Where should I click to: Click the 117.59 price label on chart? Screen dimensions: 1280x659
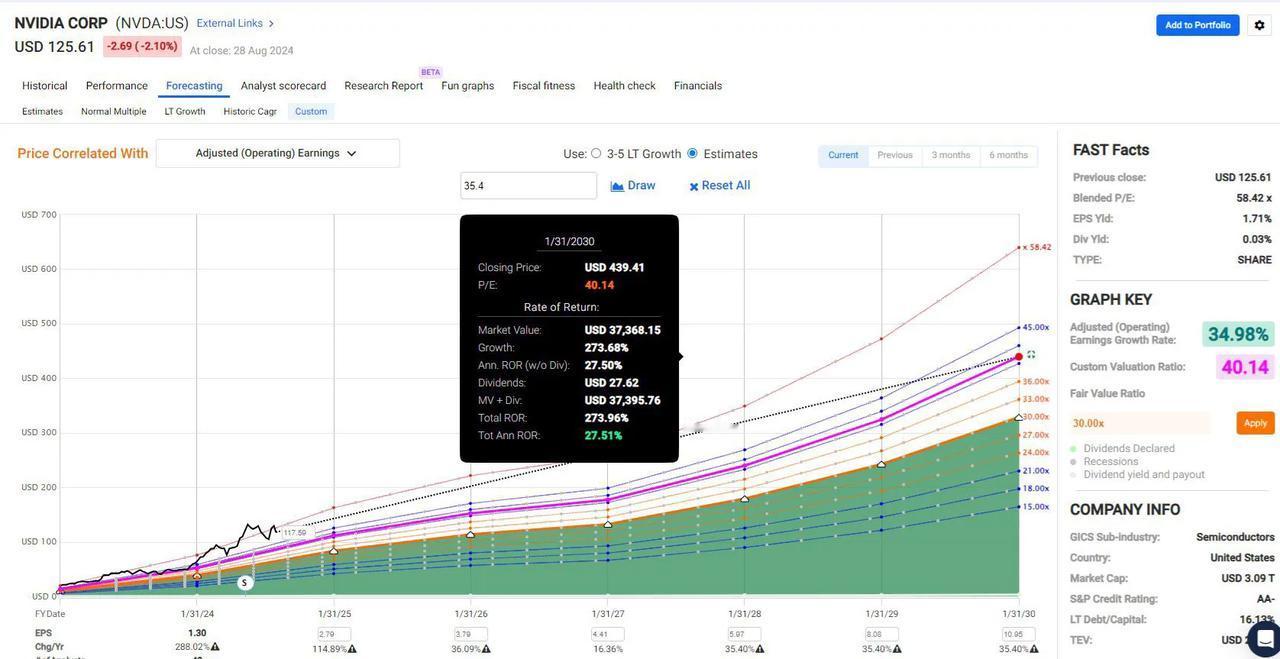pos(294,533)
